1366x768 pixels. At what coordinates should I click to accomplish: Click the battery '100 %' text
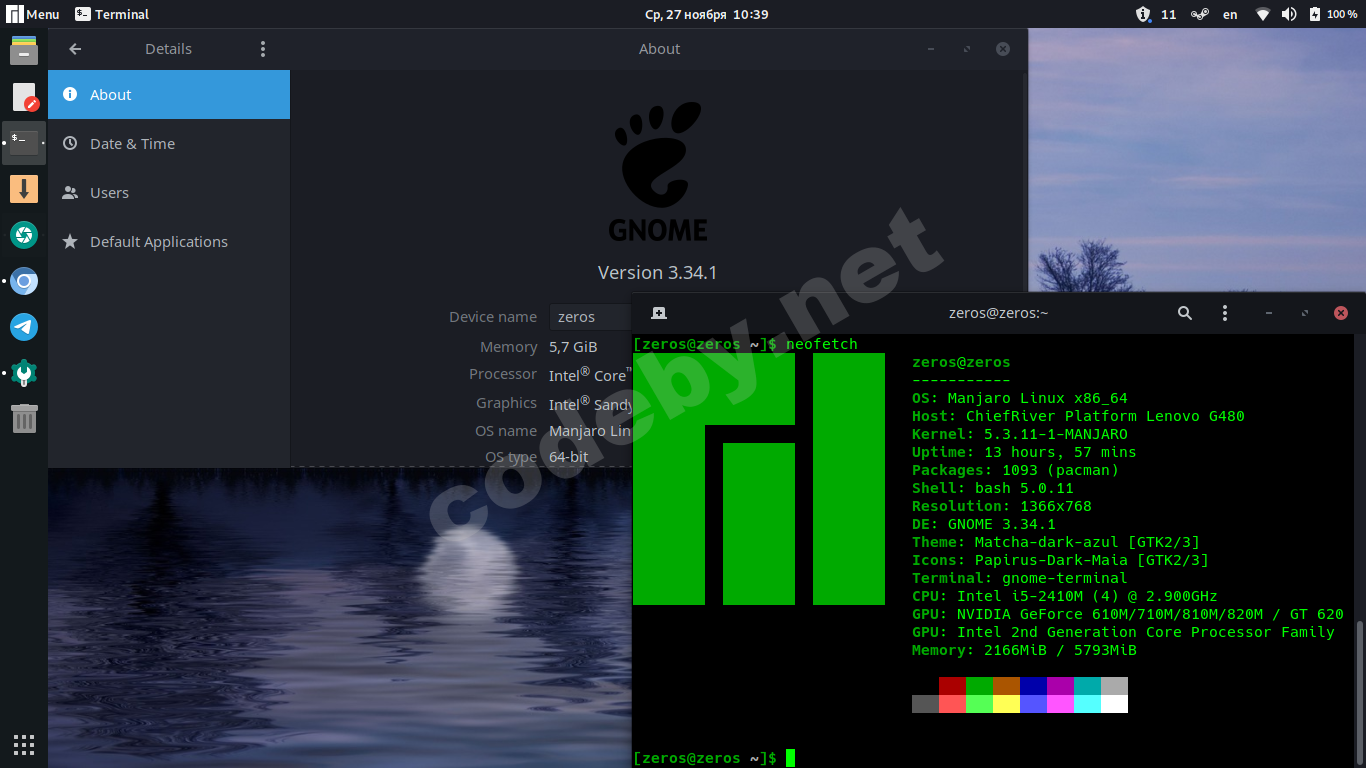(1342, 14)
